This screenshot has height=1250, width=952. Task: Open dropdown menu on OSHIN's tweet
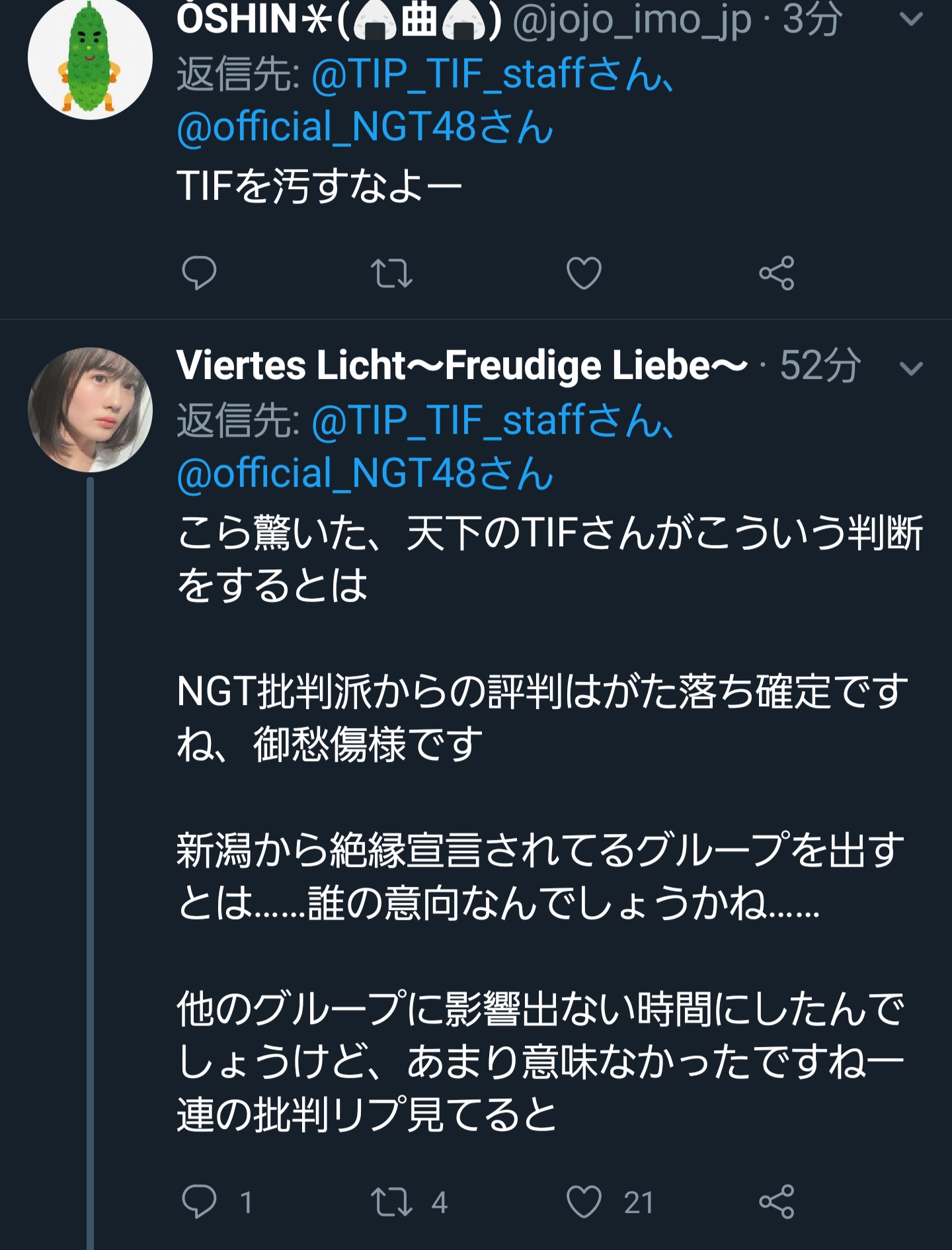[911, 20]
